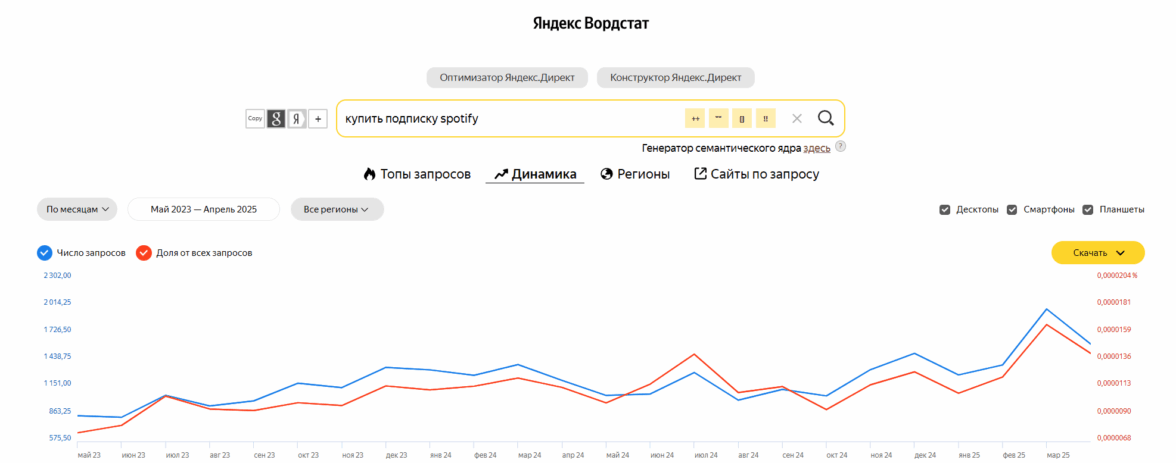Open the Регионы tab

[x=635, y=174]
